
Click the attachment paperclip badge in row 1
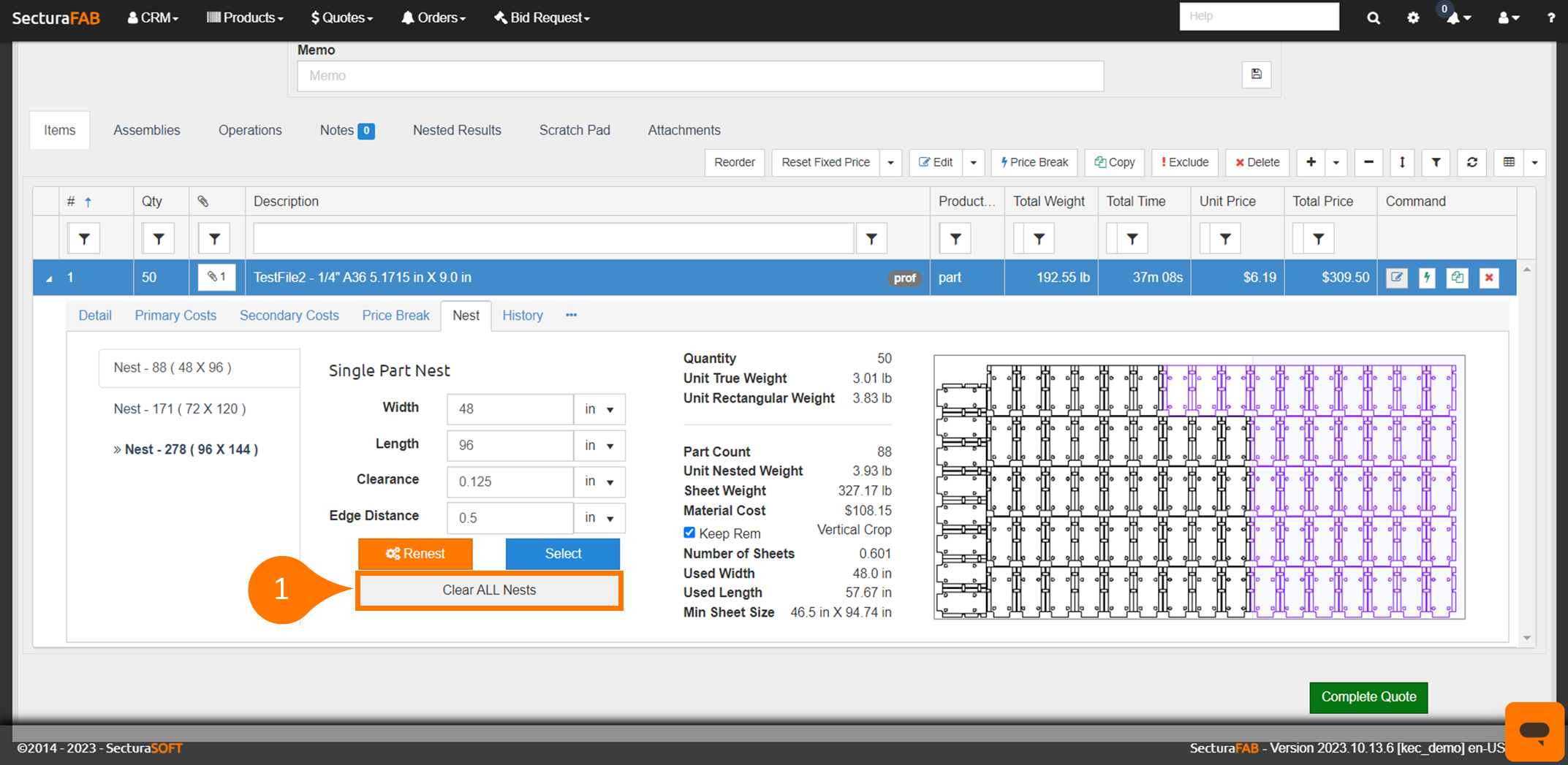(216, 278)
